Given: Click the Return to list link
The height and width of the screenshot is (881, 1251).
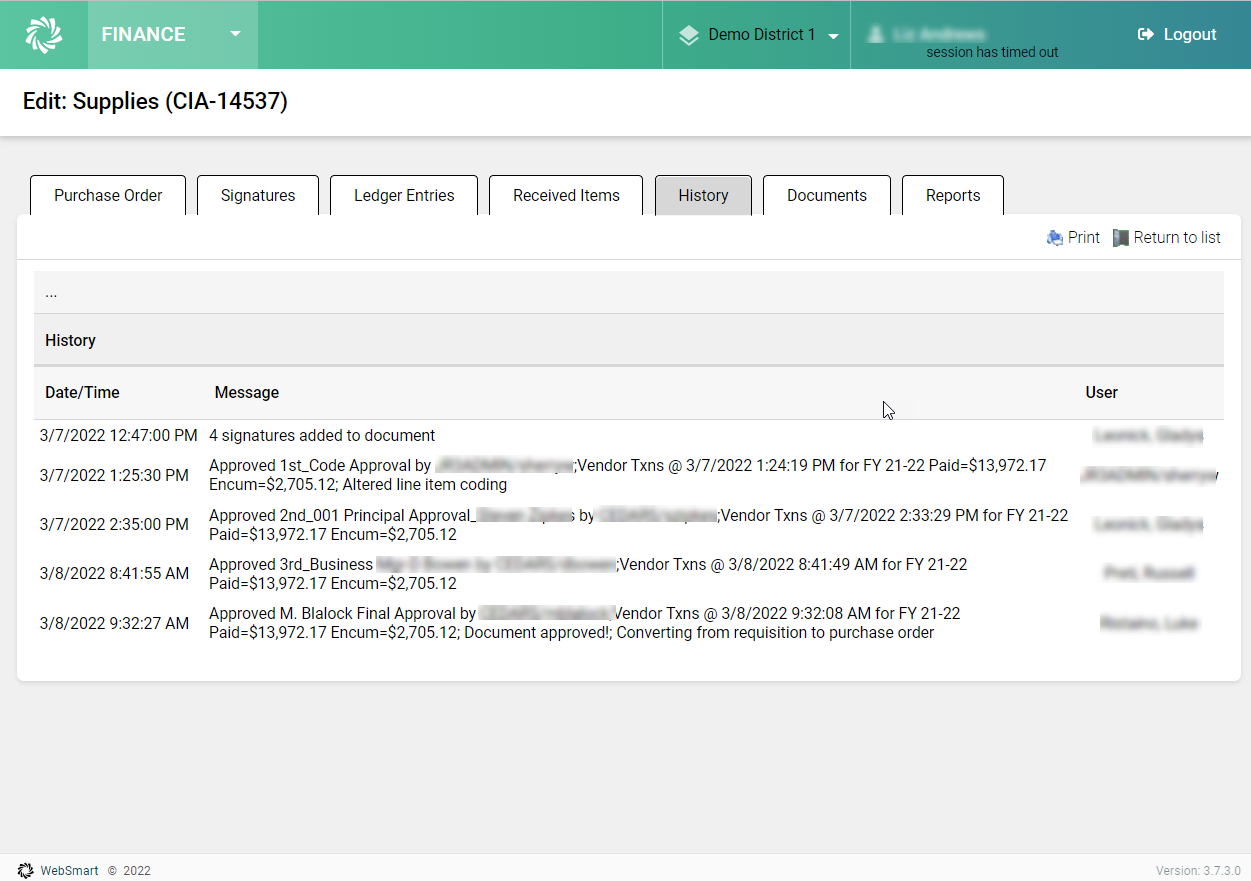Looking at the screenshot, I should coord(1177,237).
